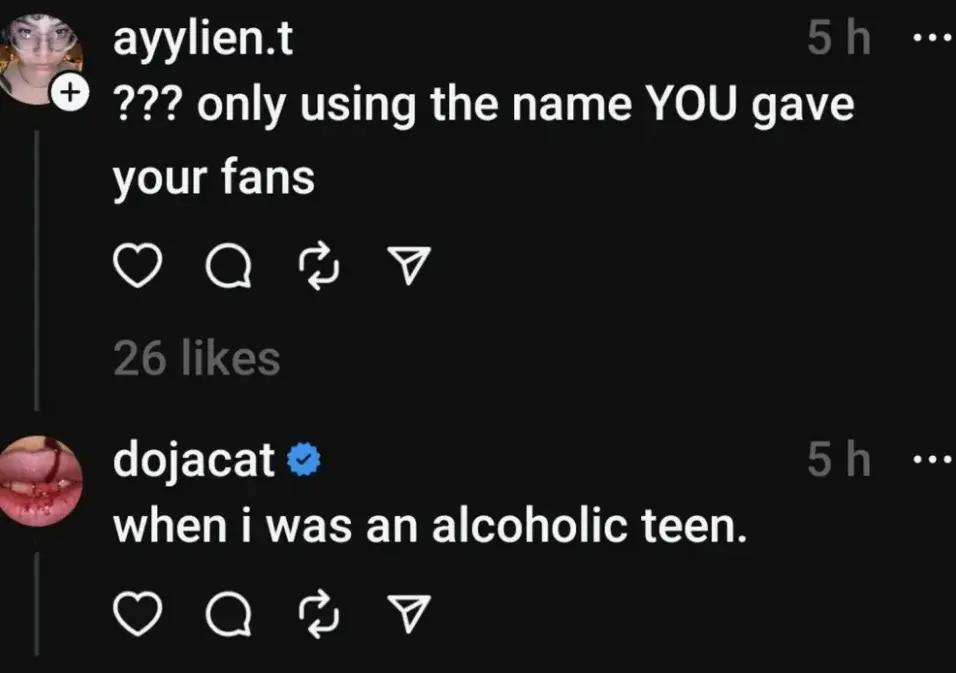The height and width of the screenshot is (673, 956).
Task: Open the ayylien.t username link
Action: coord(201,42)
